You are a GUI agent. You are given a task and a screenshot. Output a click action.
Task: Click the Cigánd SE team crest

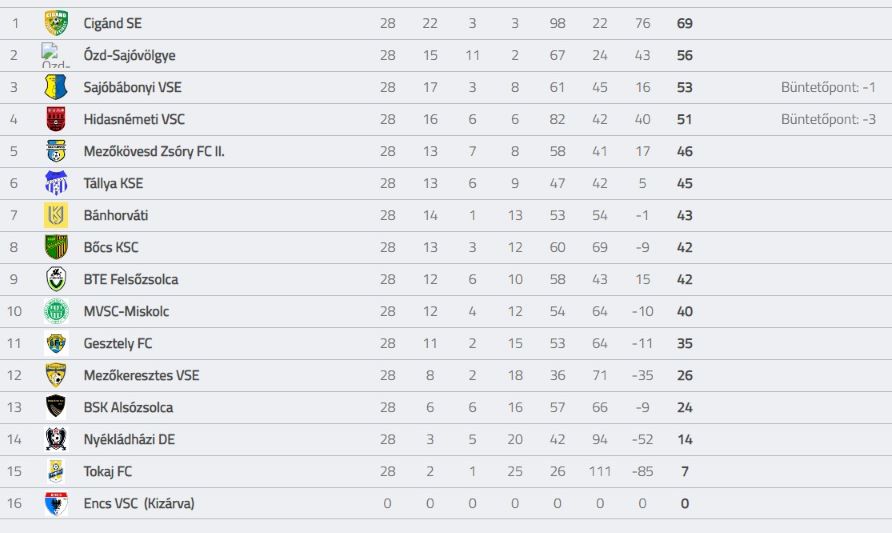(56, 23)
